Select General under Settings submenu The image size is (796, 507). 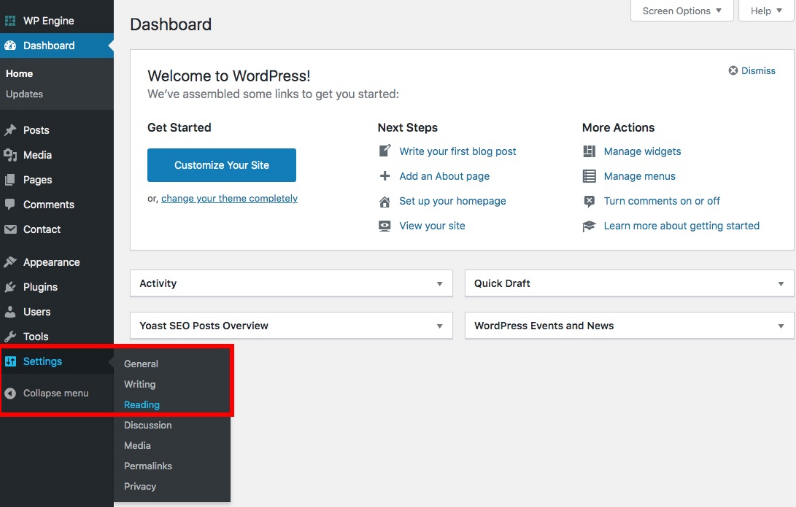click(x=141, y=364)
